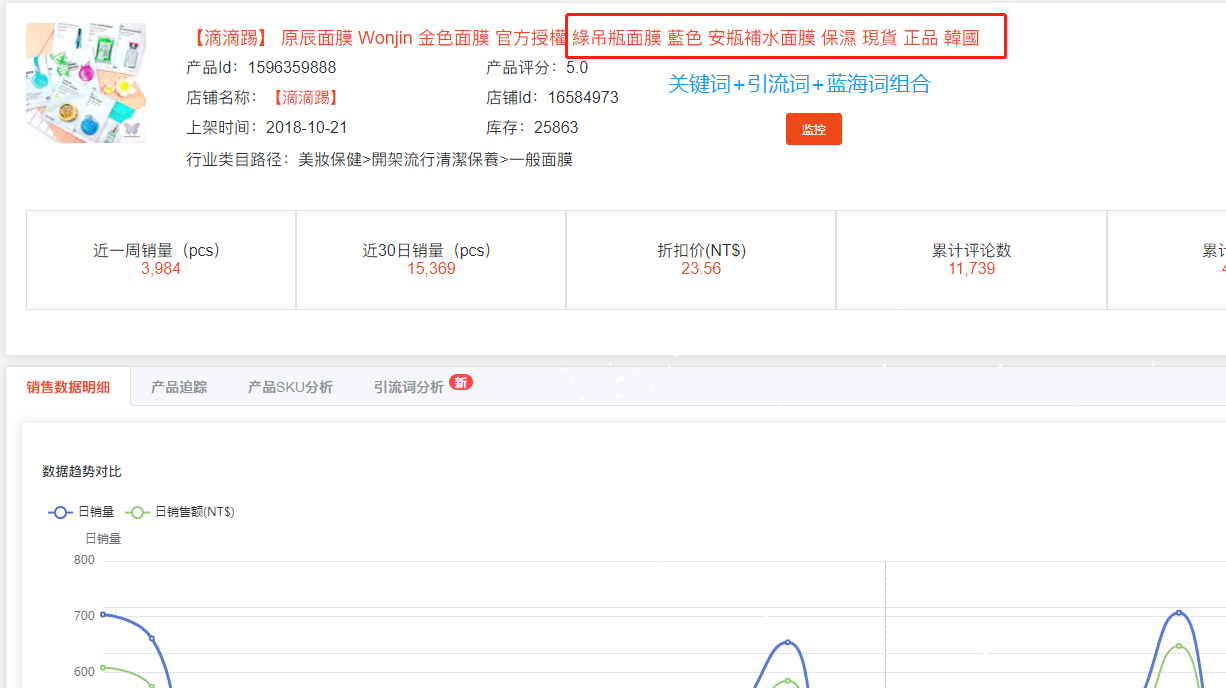Image resolution: width=1226 pixels, height=688 pixels.
Task: Click the 行业类目路径 category path text
Action: click(379, 160)
